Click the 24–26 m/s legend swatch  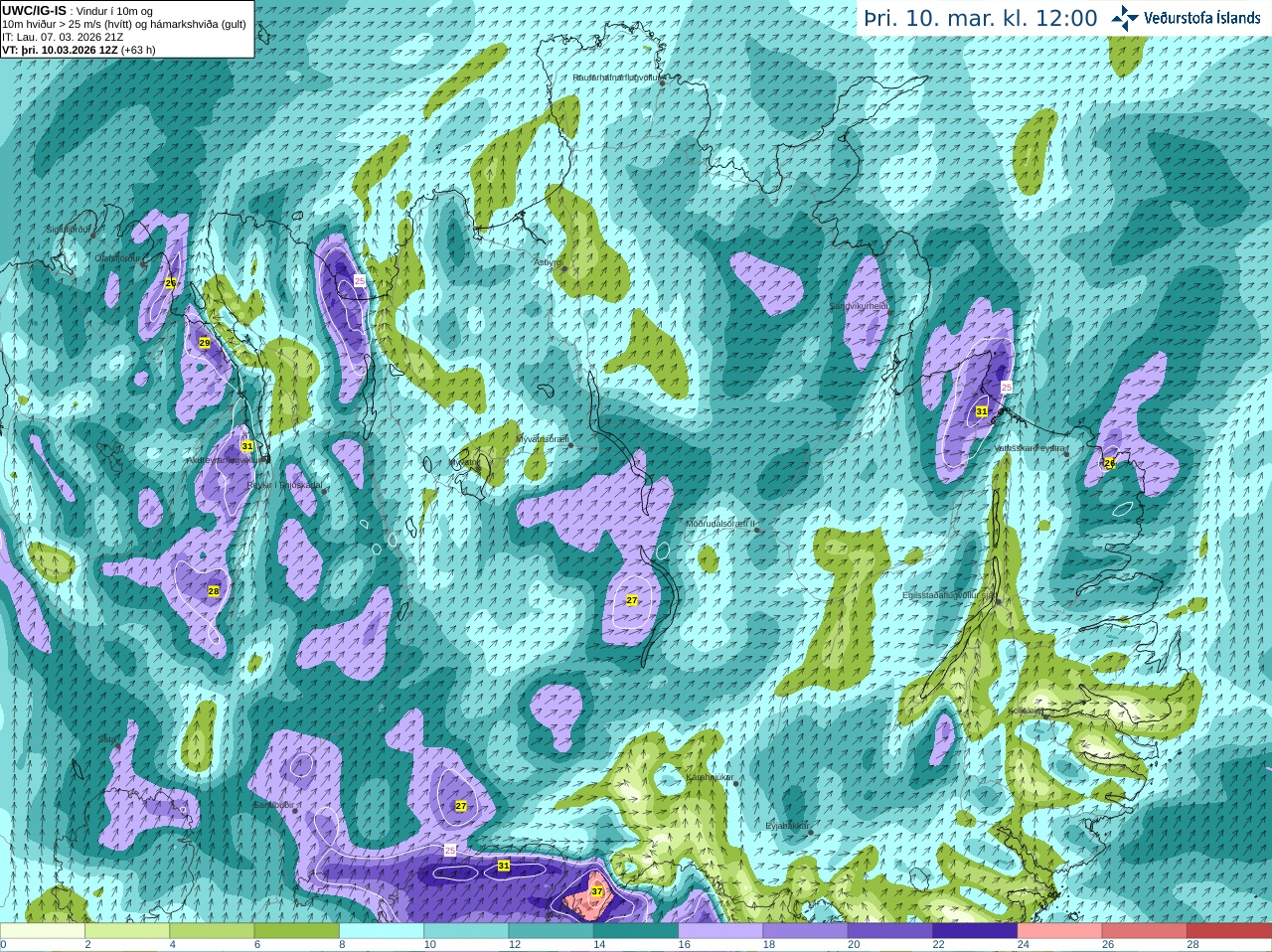pyautogui.click(x=1060, y=931)
